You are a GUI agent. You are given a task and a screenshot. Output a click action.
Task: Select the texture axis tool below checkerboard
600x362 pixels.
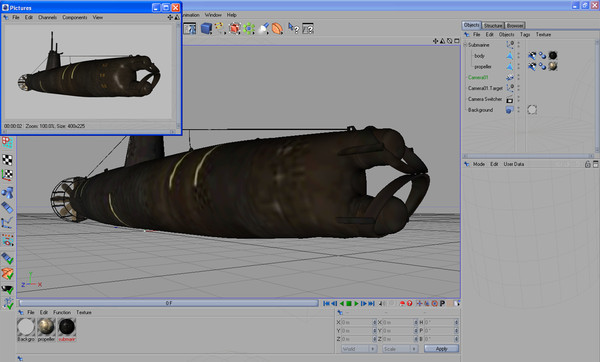pyautogui.click(x=7, y=175)
